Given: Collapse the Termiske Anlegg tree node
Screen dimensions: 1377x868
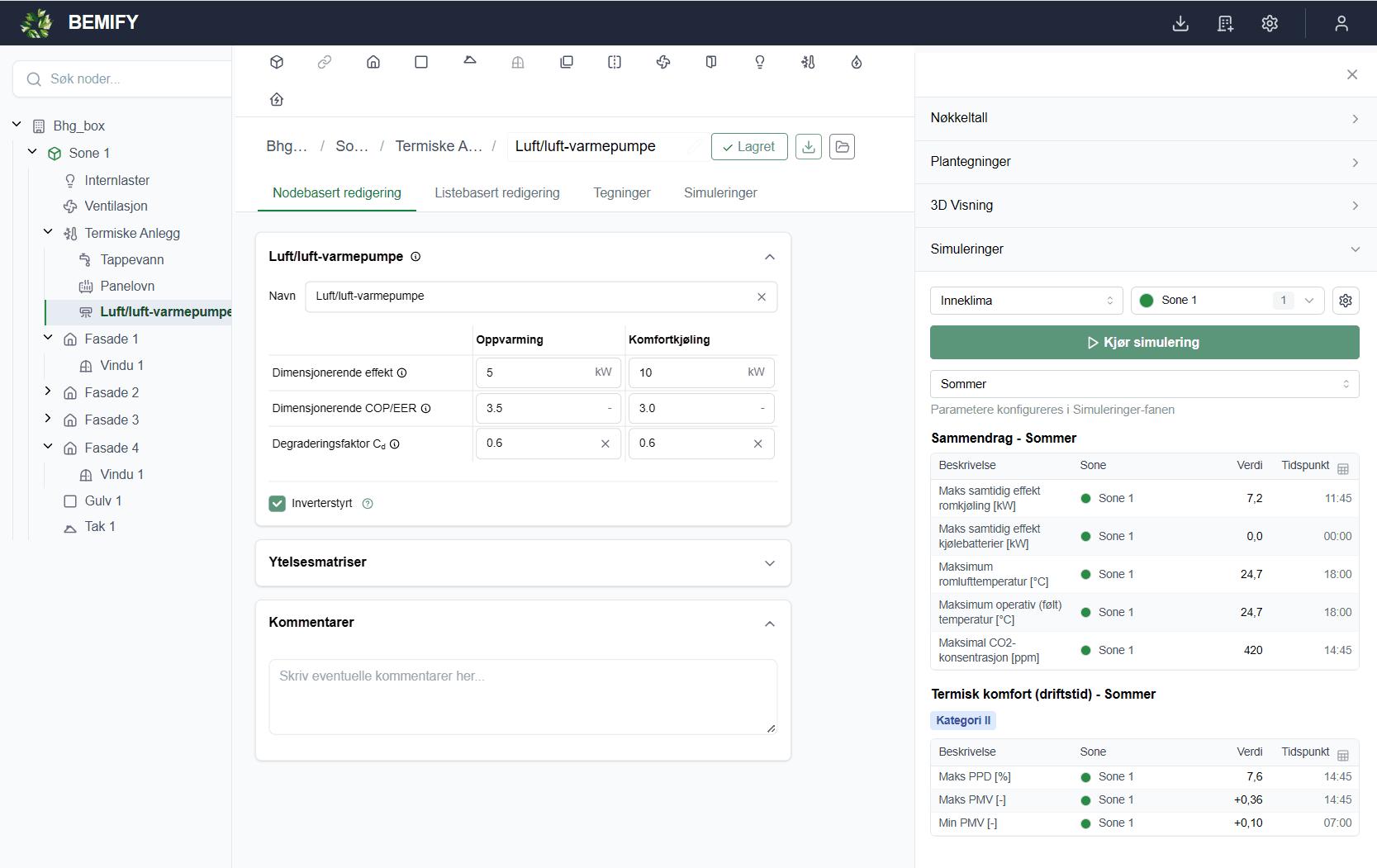Looking at the screenshot, I should click(48, 232).
